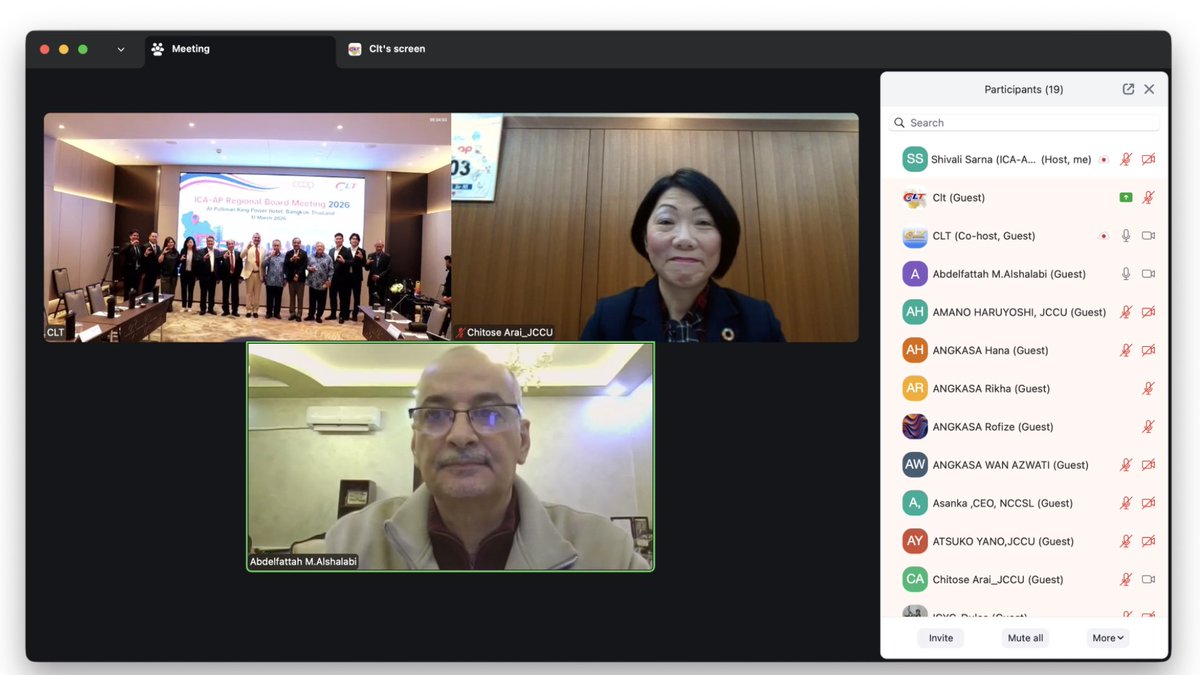Unmute CLT co-host's microphone
The height and width of the screenshot is (675, 1200).
click(x=1126, y=235)
